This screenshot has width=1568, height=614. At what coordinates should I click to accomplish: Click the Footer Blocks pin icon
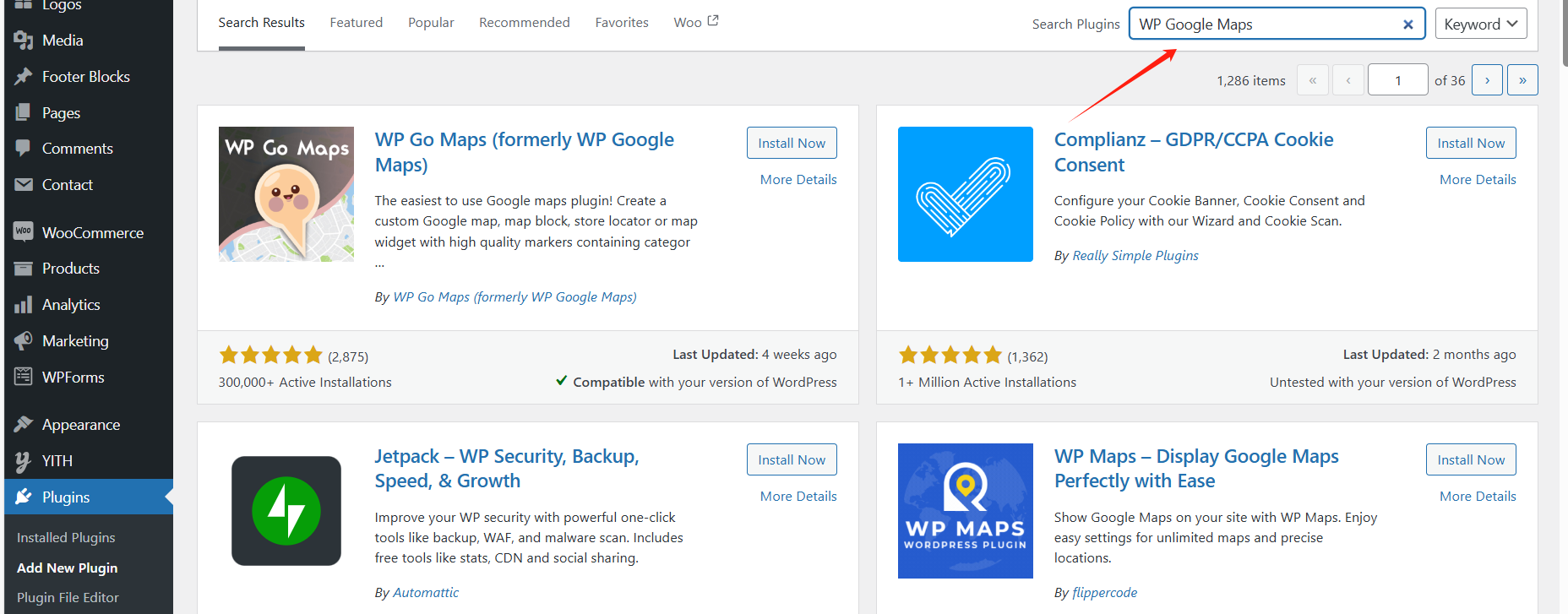[x=23, y=77]
